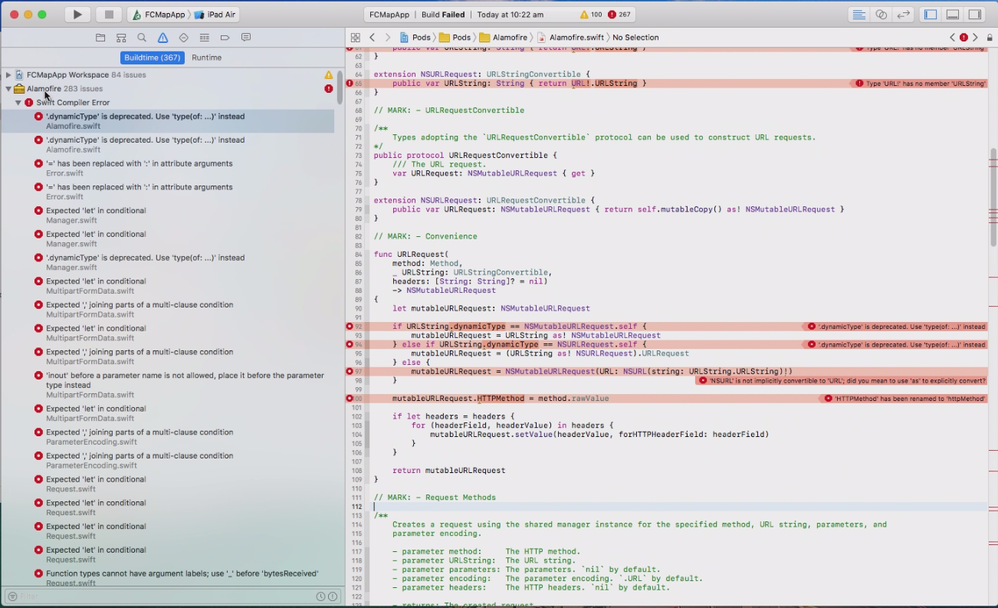
Task: Click the iPad Air device destination
Action: (x=220, y=15)
